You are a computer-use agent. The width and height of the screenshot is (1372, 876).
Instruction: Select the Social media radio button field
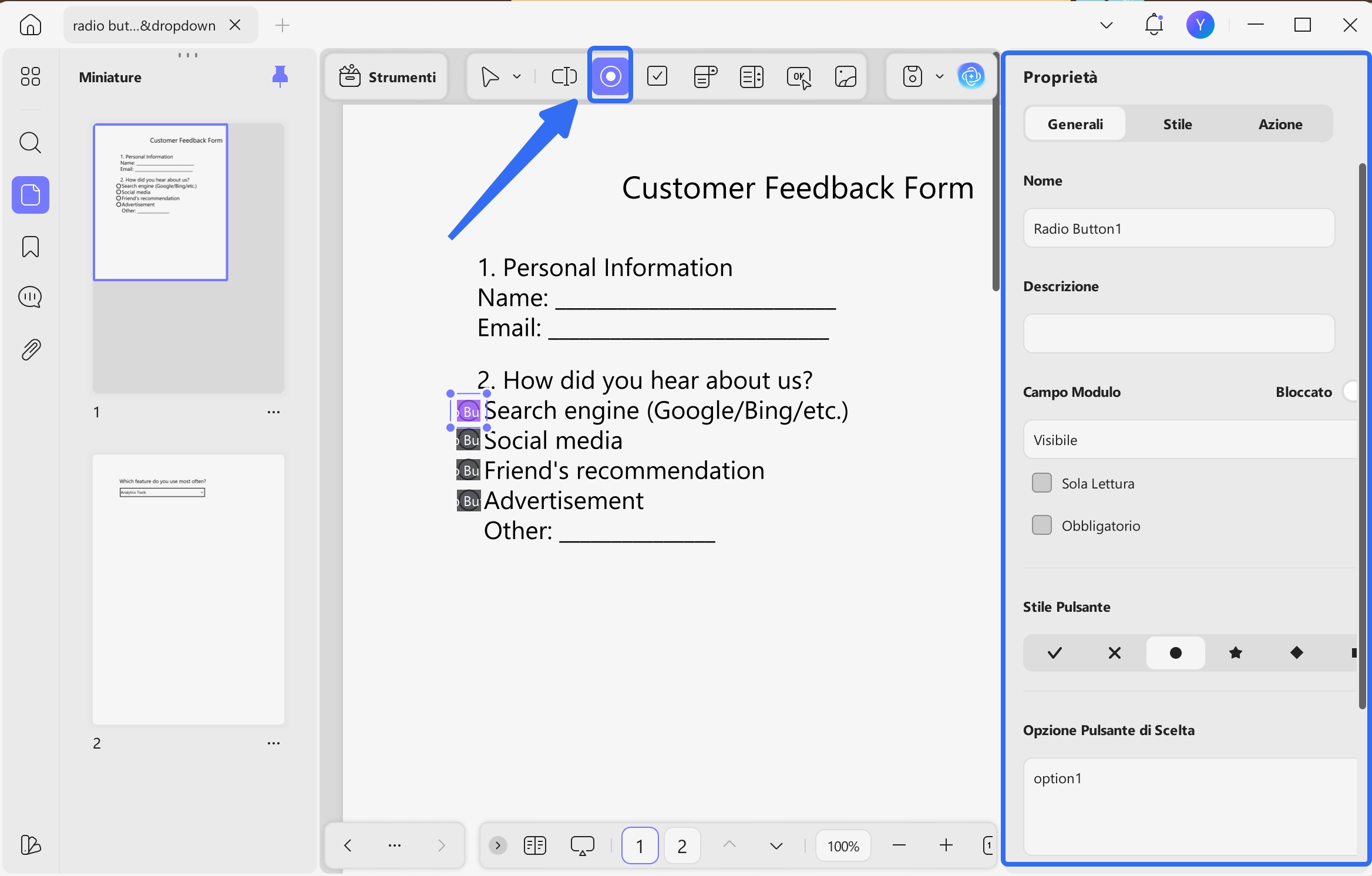469,440
